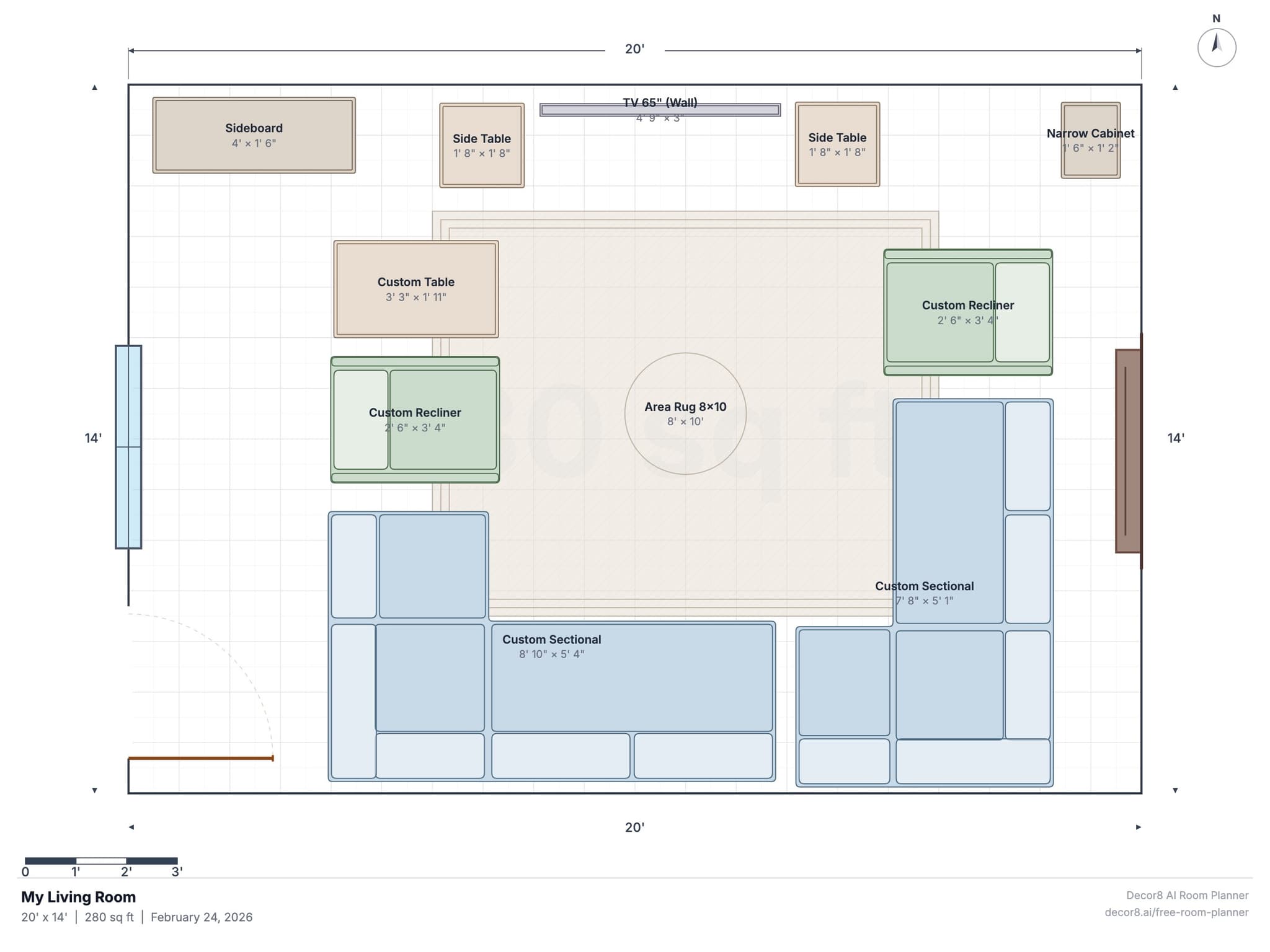Select the right Side Table
The image size is (1270, 952).
(x=837, y=143)
